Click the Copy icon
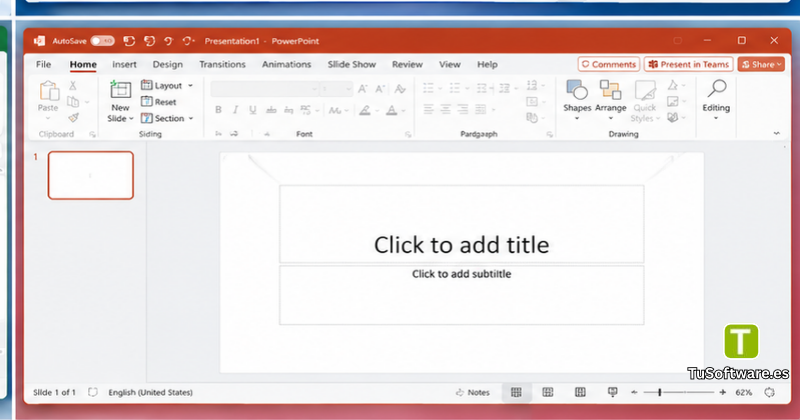The height and width of the screenshot is (420, 800). tap(73, 102)
